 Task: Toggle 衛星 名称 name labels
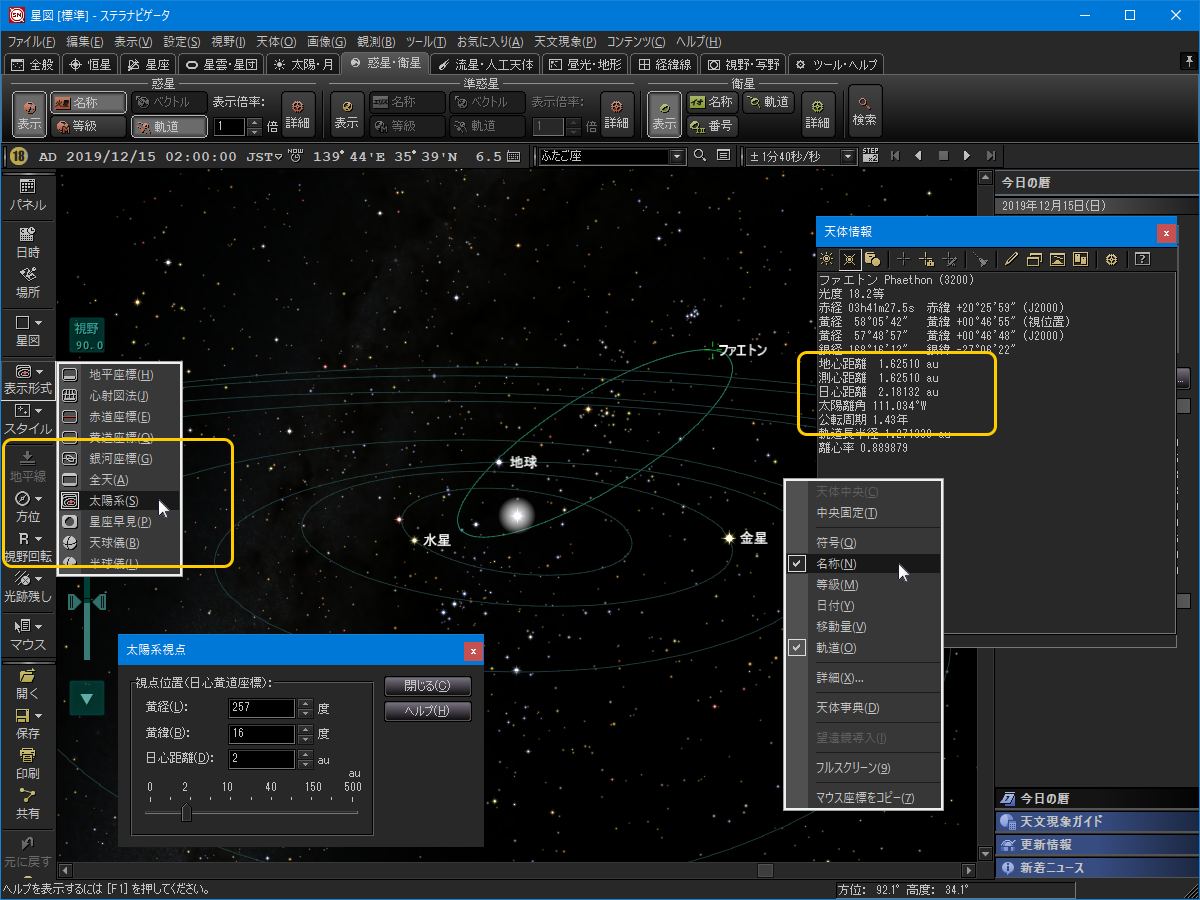pos(711,102)
